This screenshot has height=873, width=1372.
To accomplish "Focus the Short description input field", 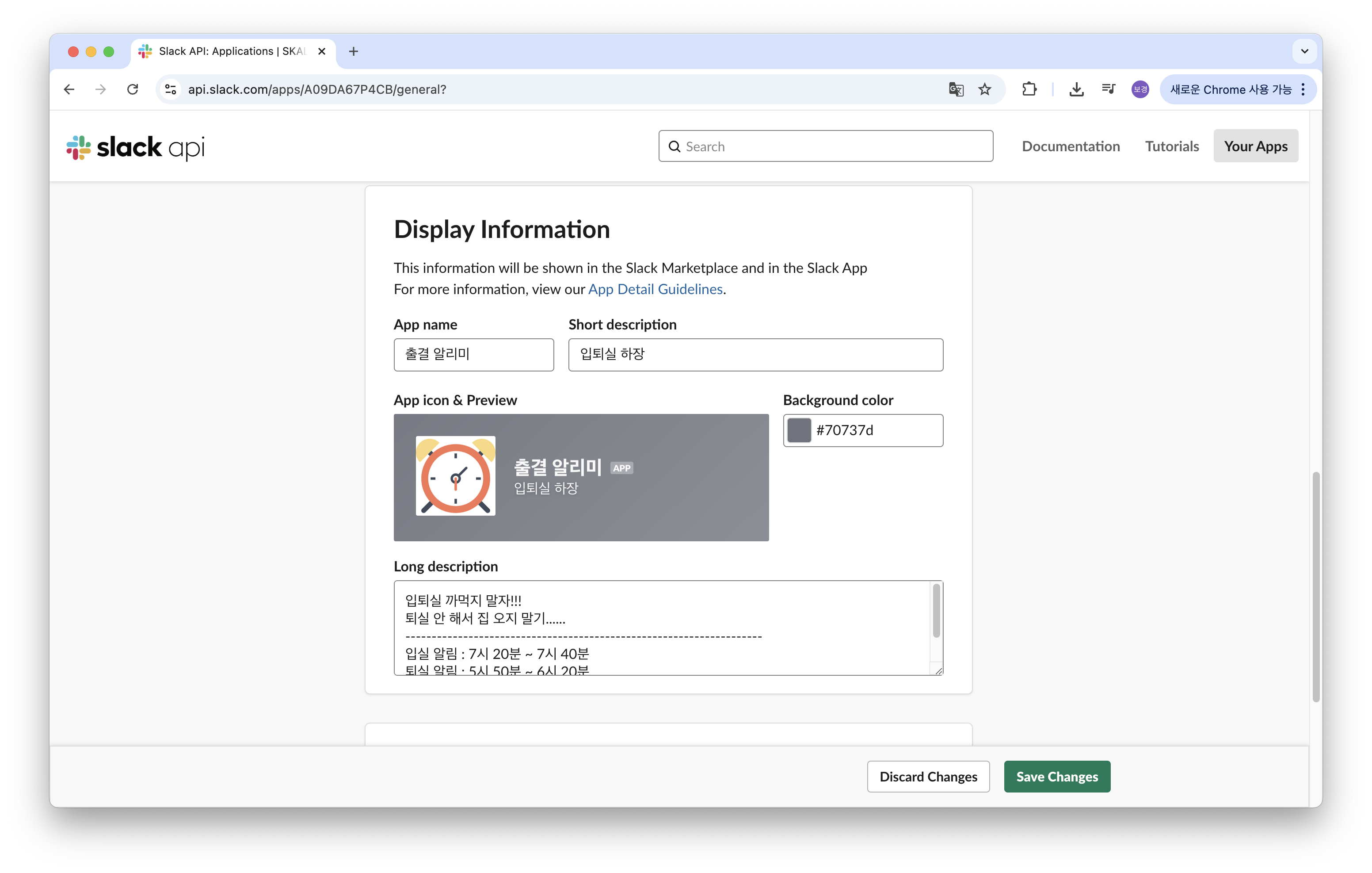I will coord(755,355).
